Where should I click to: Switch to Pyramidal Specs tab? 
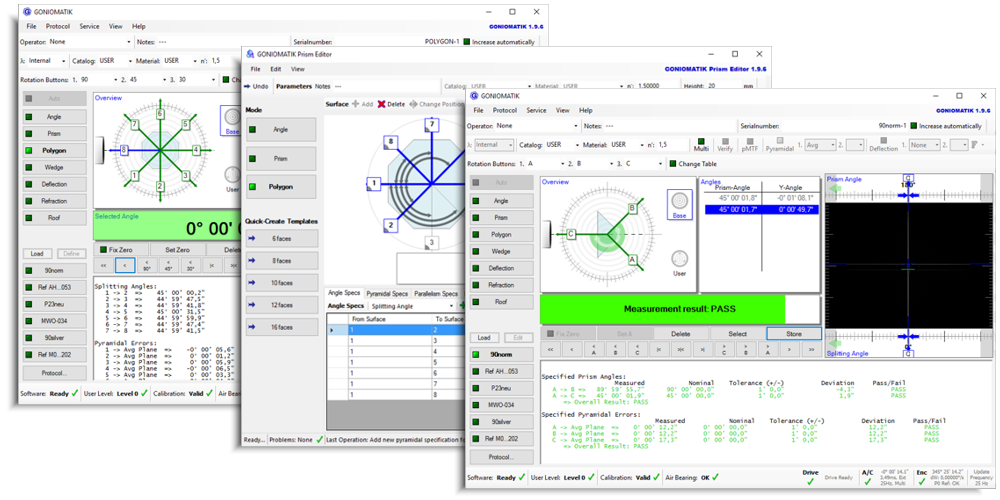point(386,293)
